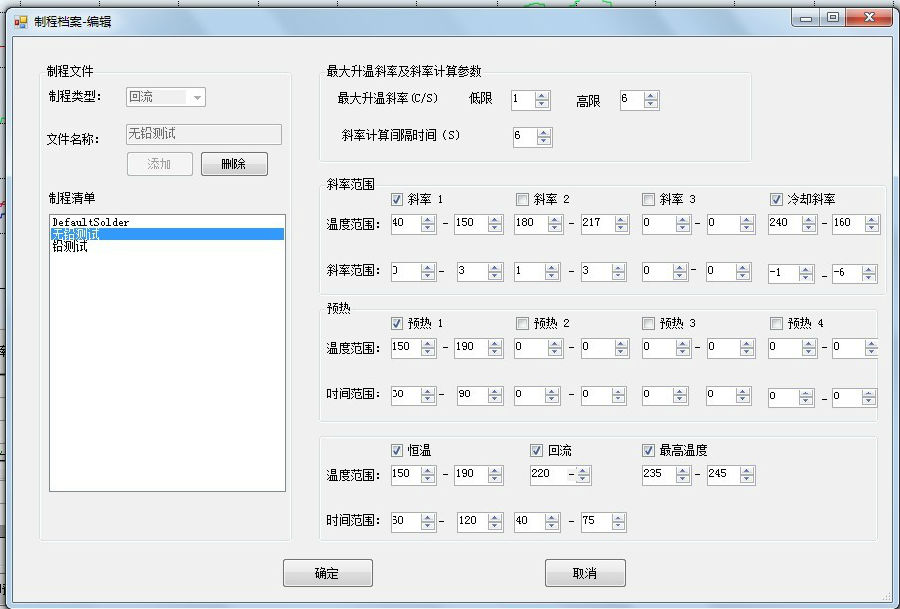Tick the 斜率 3 checkbox
The width and height of the screenshot is (900, 609).
[648, 199]
